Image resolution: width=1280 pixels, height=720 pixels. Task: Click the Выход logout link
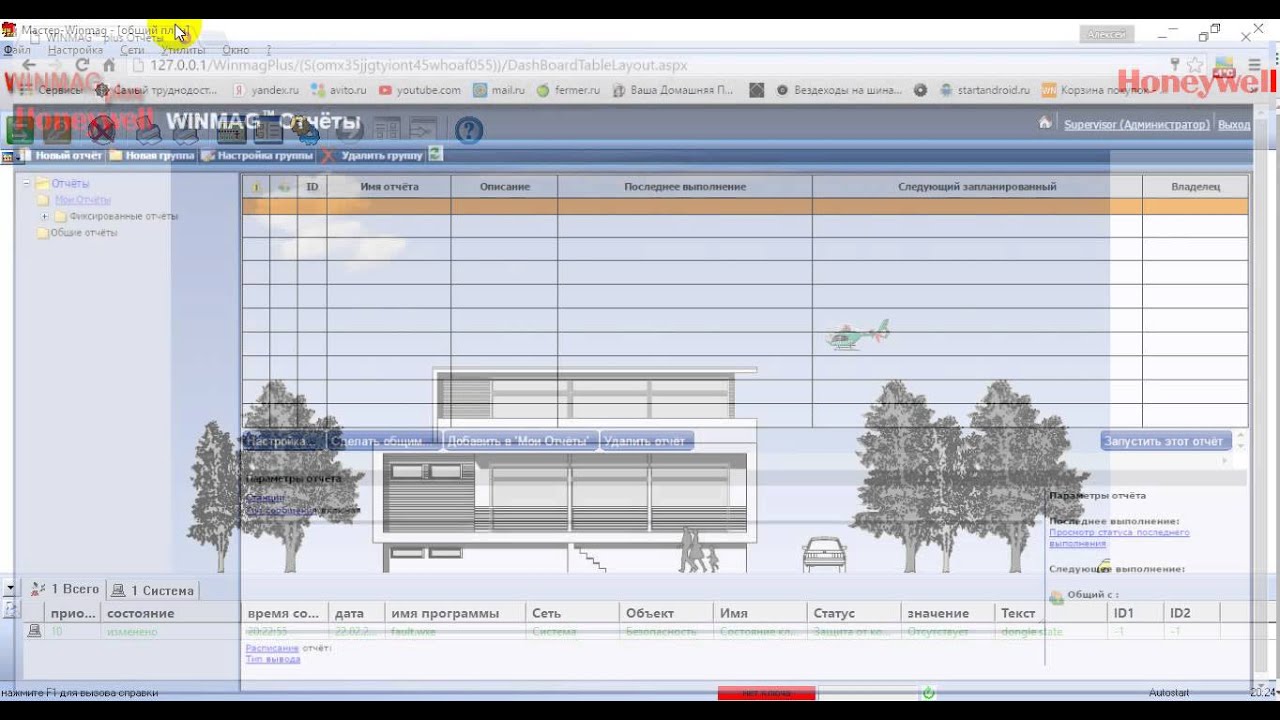pyautogui.click(x=1234, y=125)
